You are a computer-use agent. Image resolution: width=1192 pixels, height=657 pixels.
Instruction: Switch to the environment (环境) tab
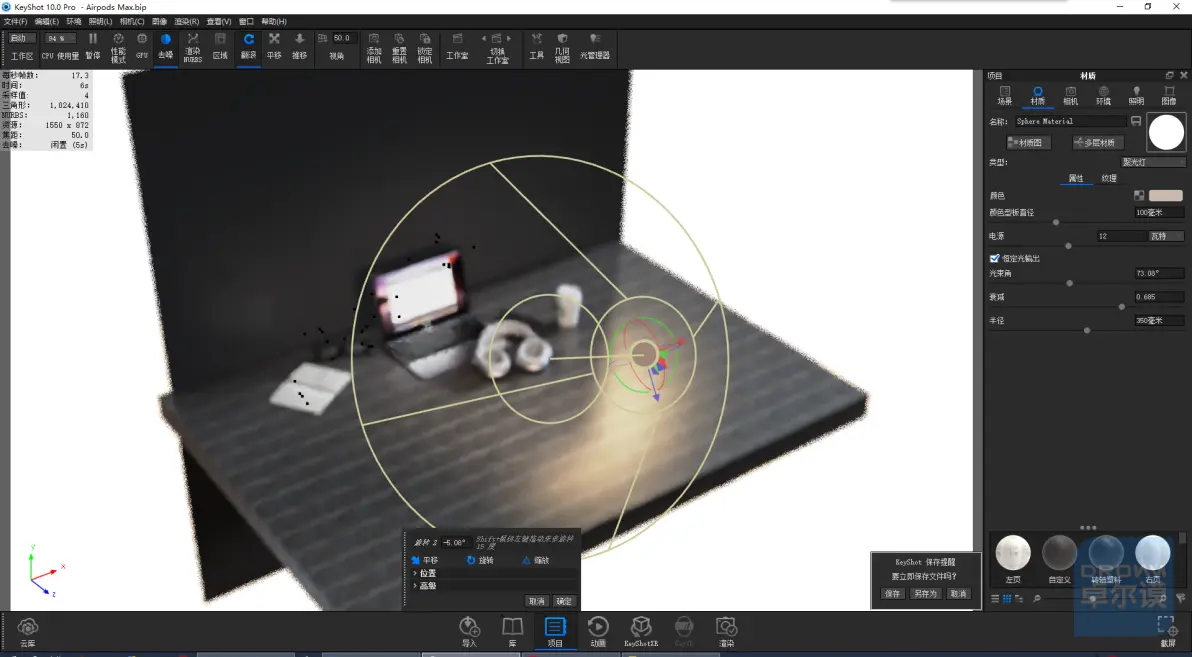1103,96
